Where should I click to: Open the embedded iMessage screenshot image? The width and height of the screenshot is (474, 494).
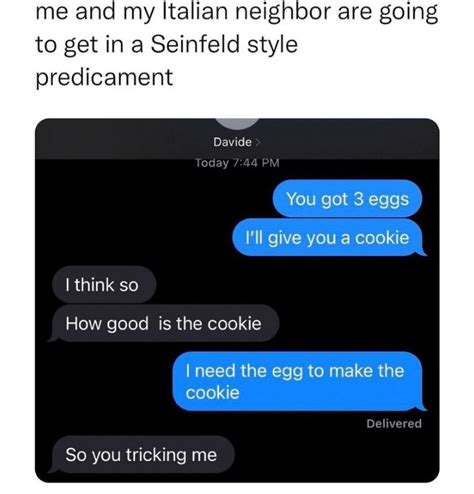(x=237, y=300)
